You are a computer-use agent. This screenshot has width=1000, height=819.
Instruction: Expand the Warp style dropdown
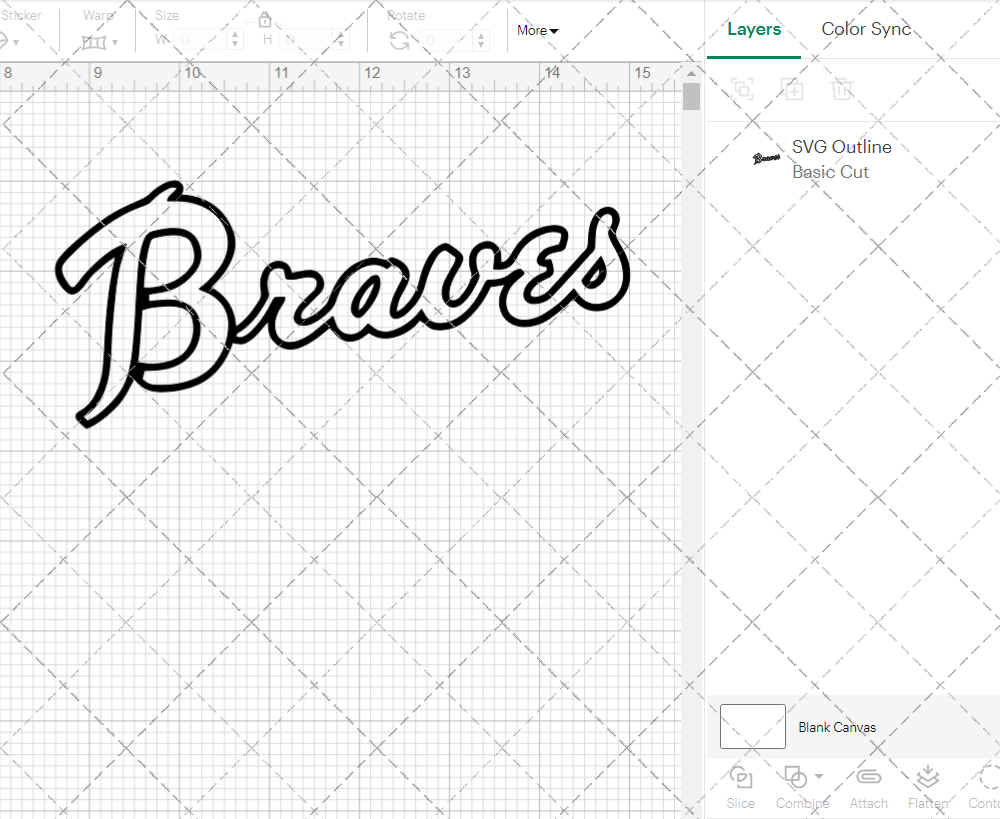pyautogui.click(x=115, y=44)
